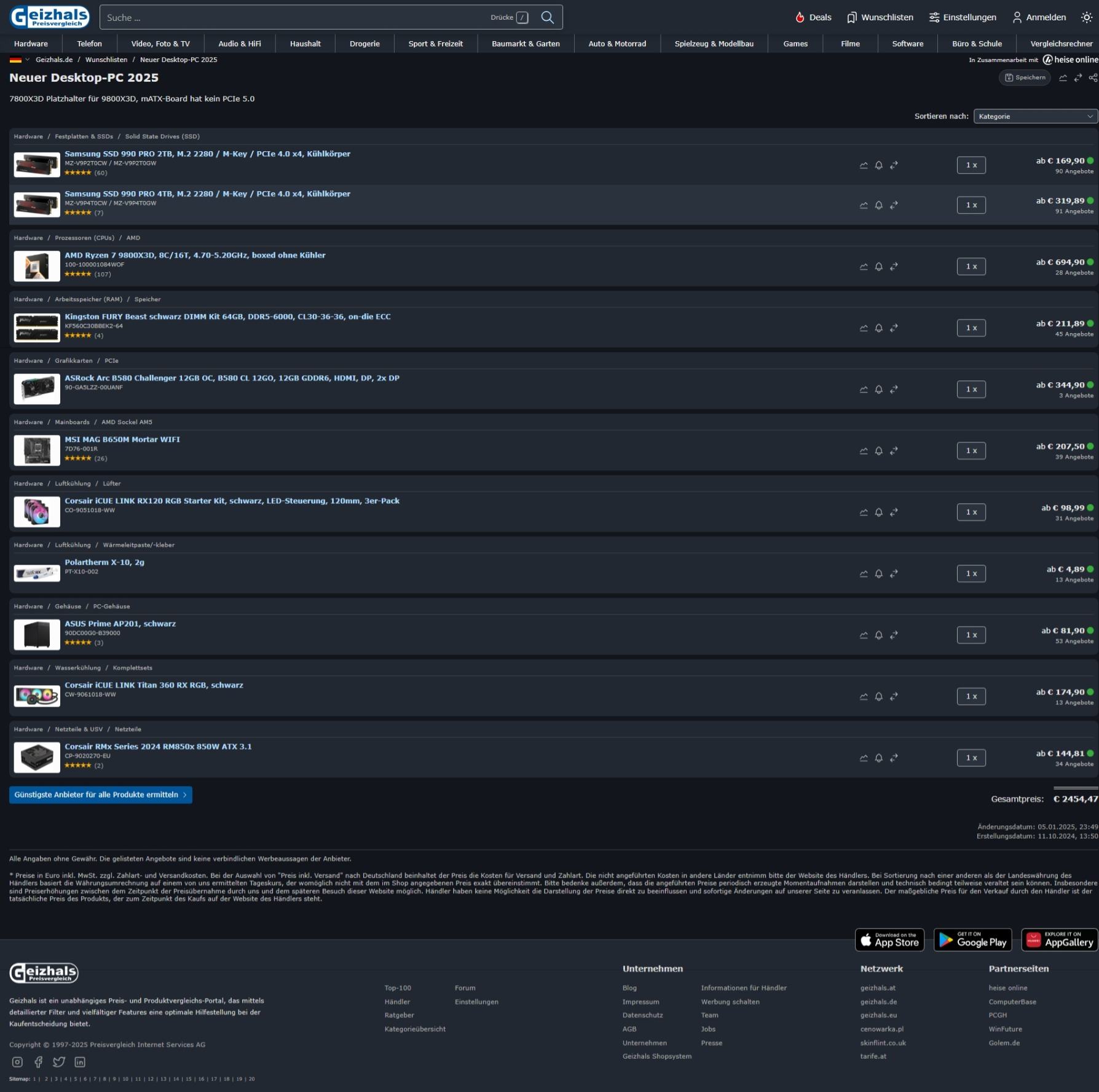
Task: Open the Sortieren nach Kategorie dropdown
Action: (x=1036, y=116)
